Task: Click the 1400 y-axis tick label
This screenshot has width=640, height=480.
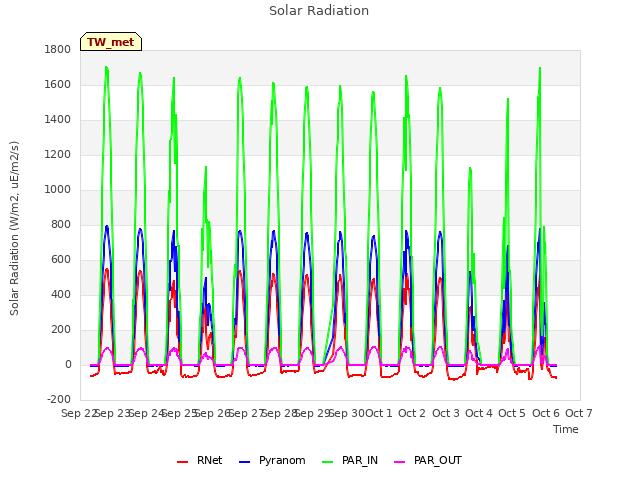Action: [58, 120]
